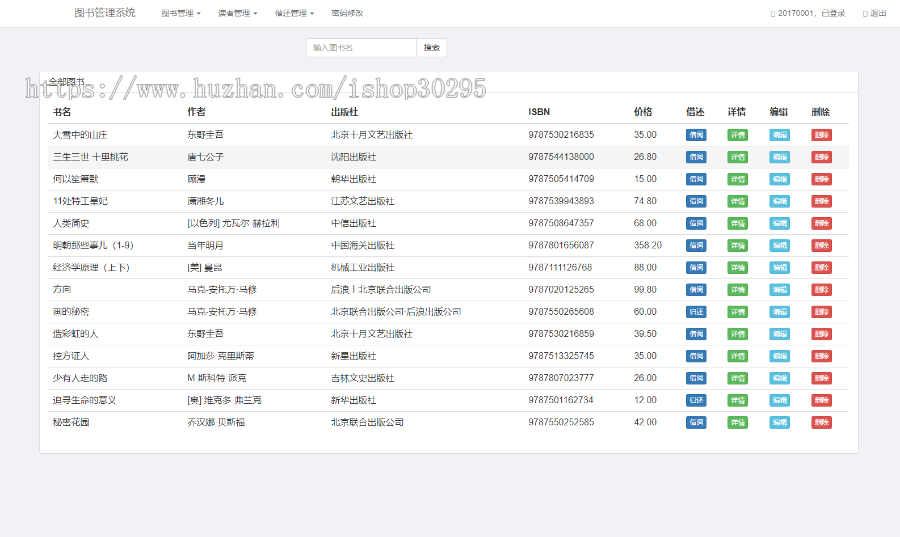
Task: Select author cell 唐七公子
Action: [x=205, y=157]
